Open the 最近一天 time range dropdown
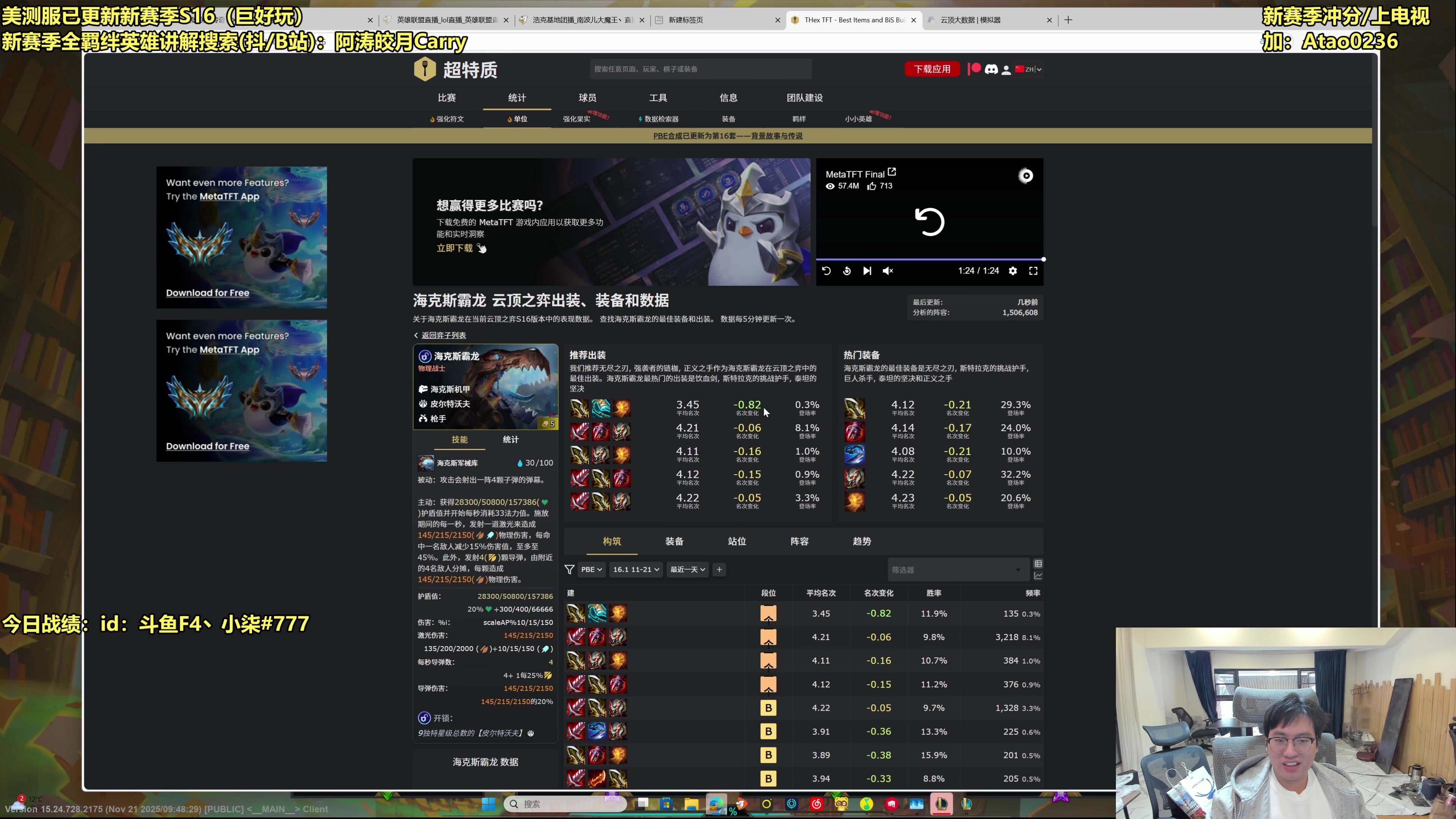 click(687, 570)
